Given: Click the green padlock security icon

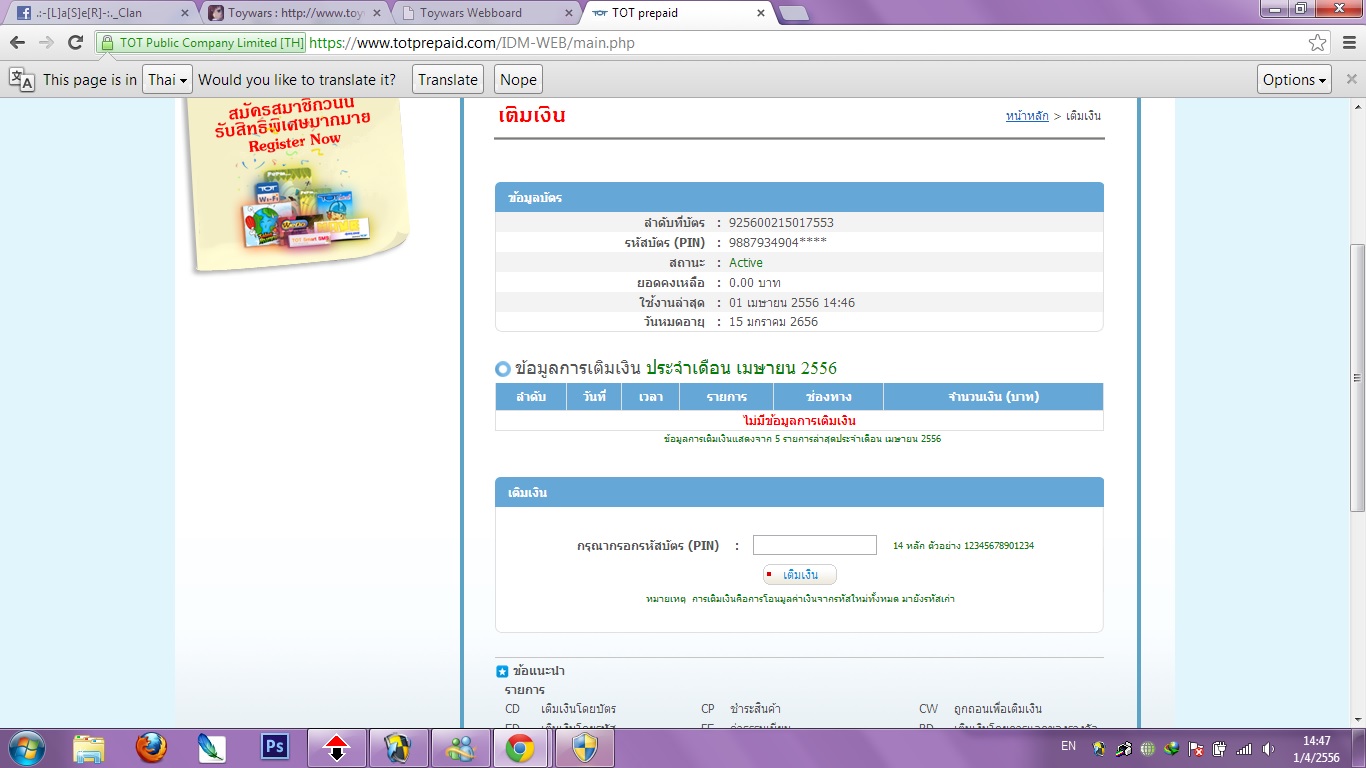Looking at the screenshot, I should pyautogui.click(x=107, y=43).
